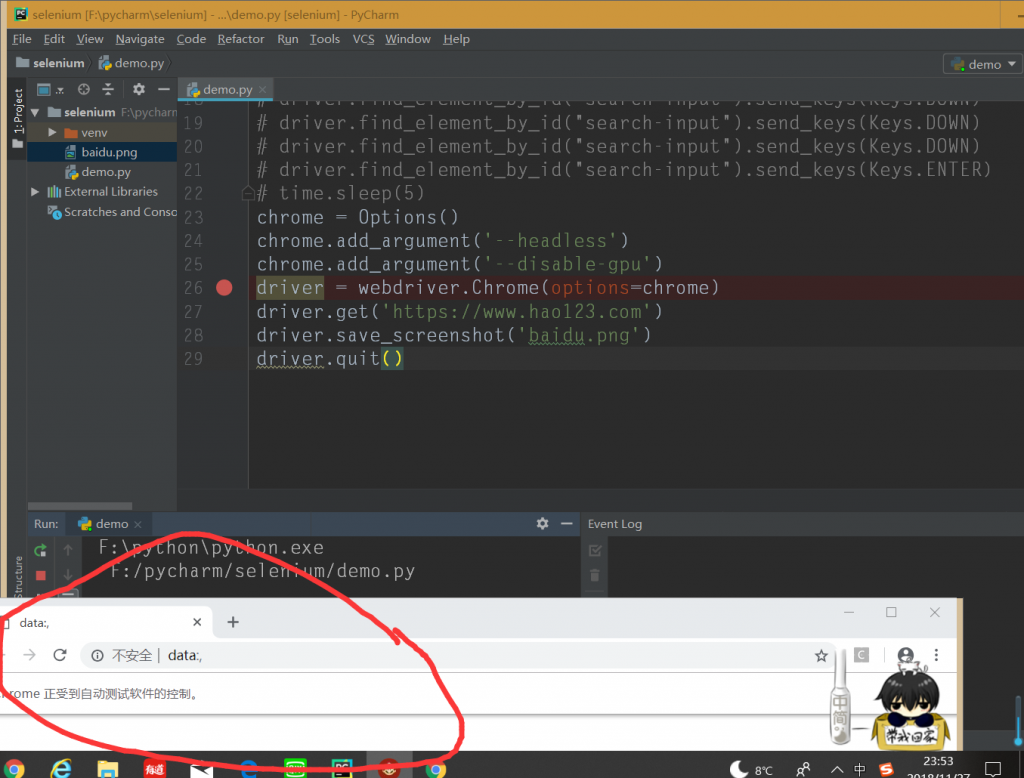The height and width of the screenshot is (778, 1024).
Task: Select demo.py in project tree
Action: (x=97, y=172)
